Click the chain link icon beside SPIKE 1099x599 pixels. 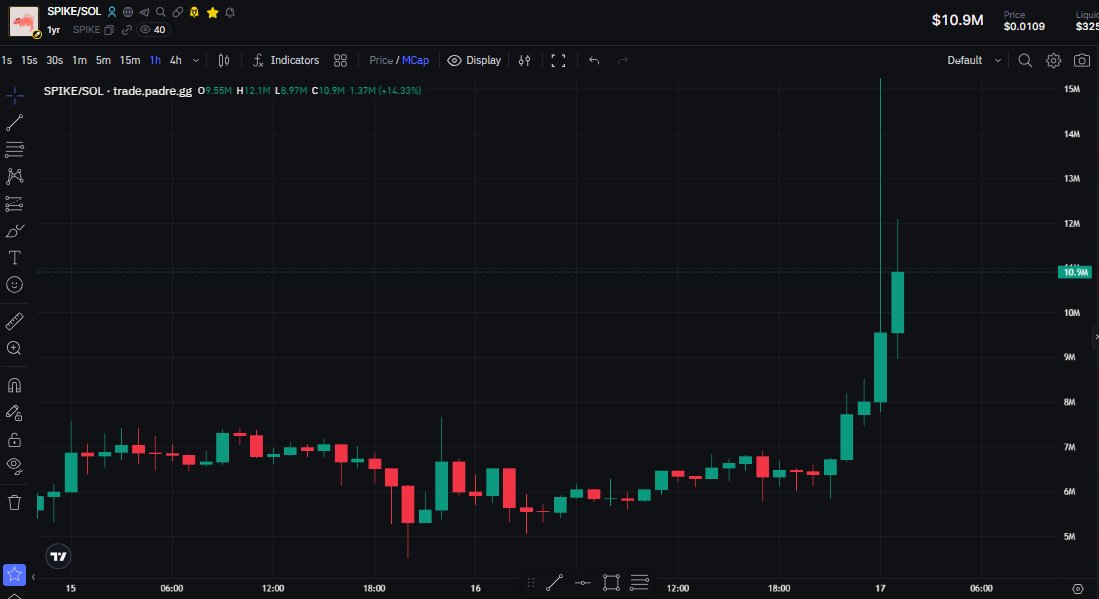[x=126, y=30]
